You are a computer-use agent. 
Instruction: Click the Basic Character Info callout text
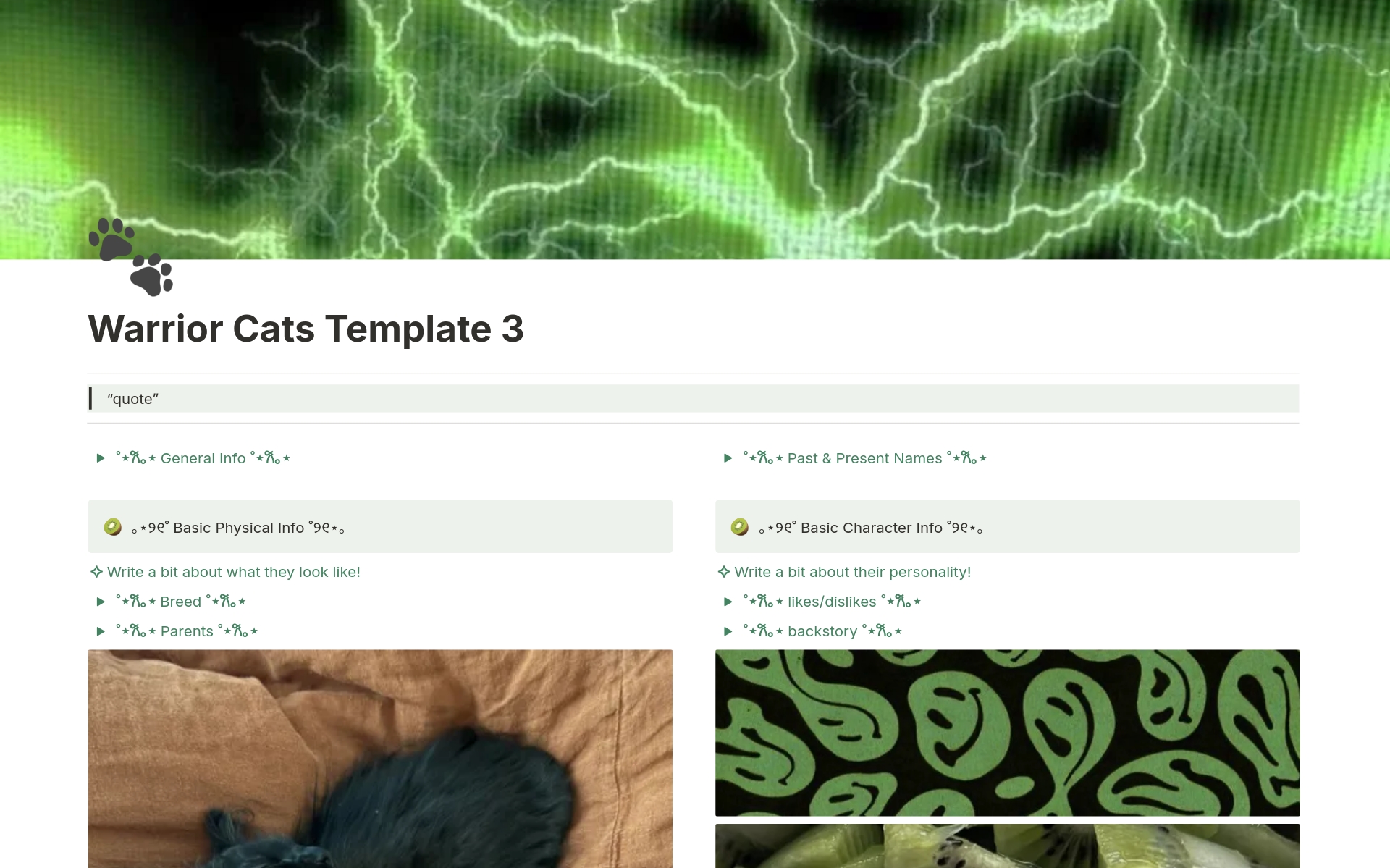click(871, 528)
